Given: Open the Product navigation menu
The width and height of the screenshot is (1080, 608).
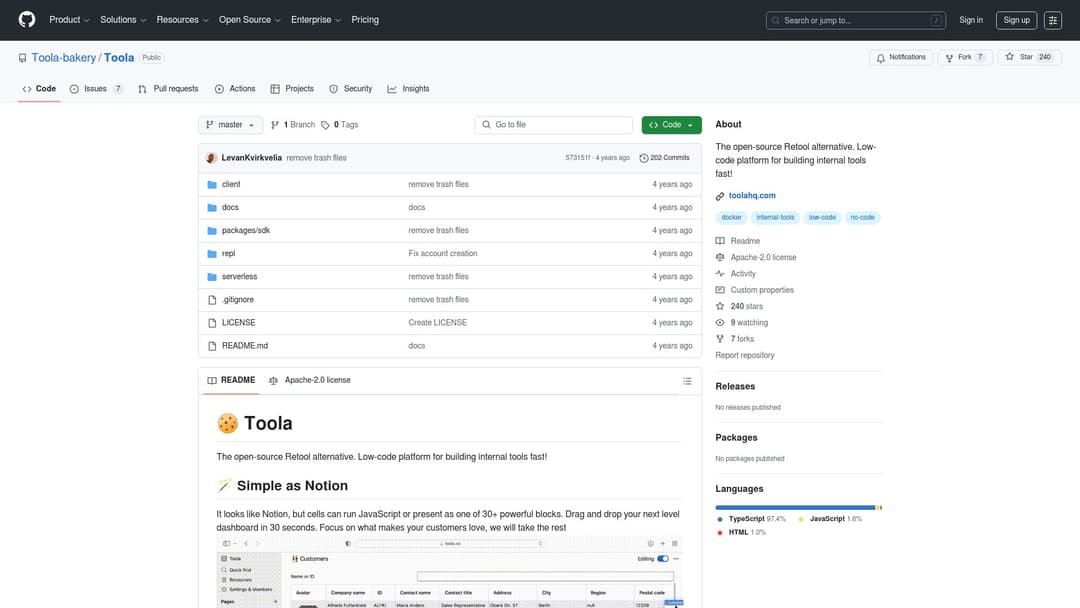Looking at the screenshot, I should (x=69, y=20).
